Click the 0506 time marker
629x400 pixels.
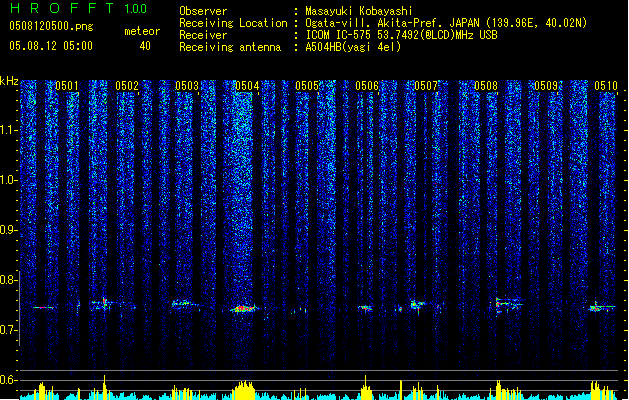coord(367,86)
